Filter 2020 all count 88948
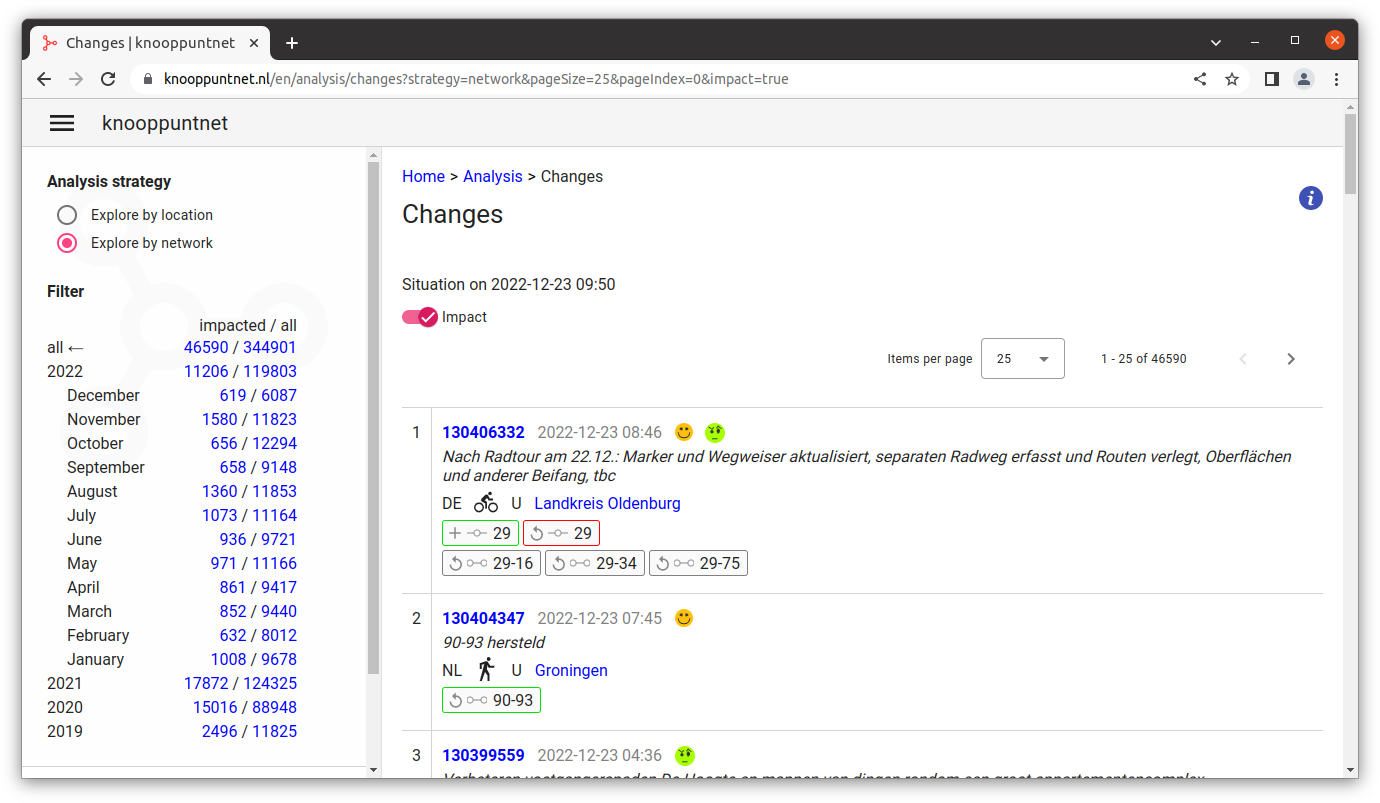Viewport: 1380px width, 803px height. coord(274,707)
